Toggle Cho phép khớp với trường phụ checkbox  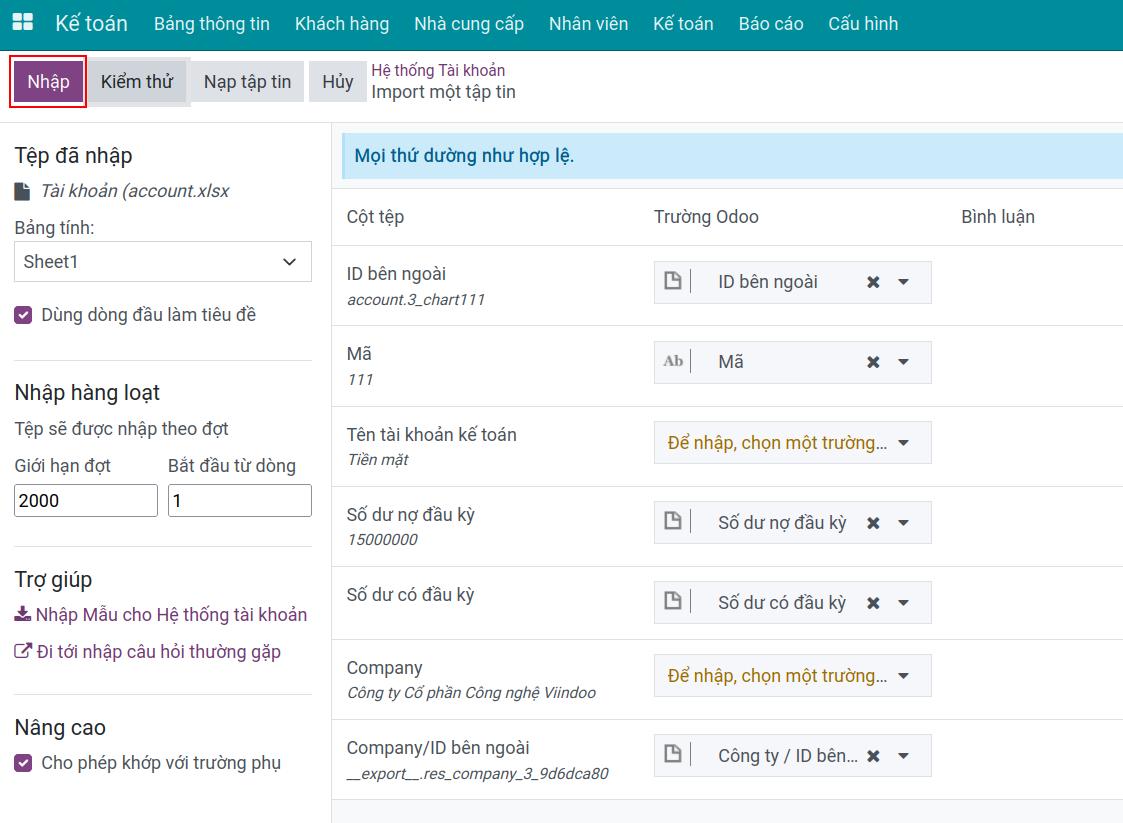pyautogui.click(x=23, y=763)
